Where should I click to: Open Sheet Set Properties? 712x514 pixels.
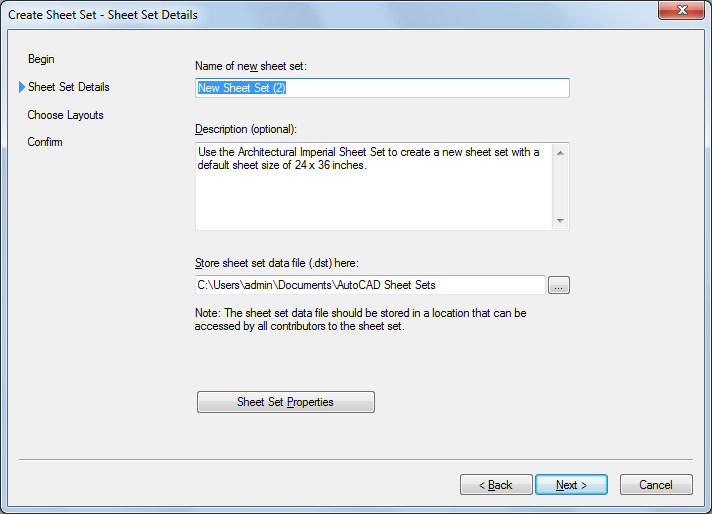[286, 402]
